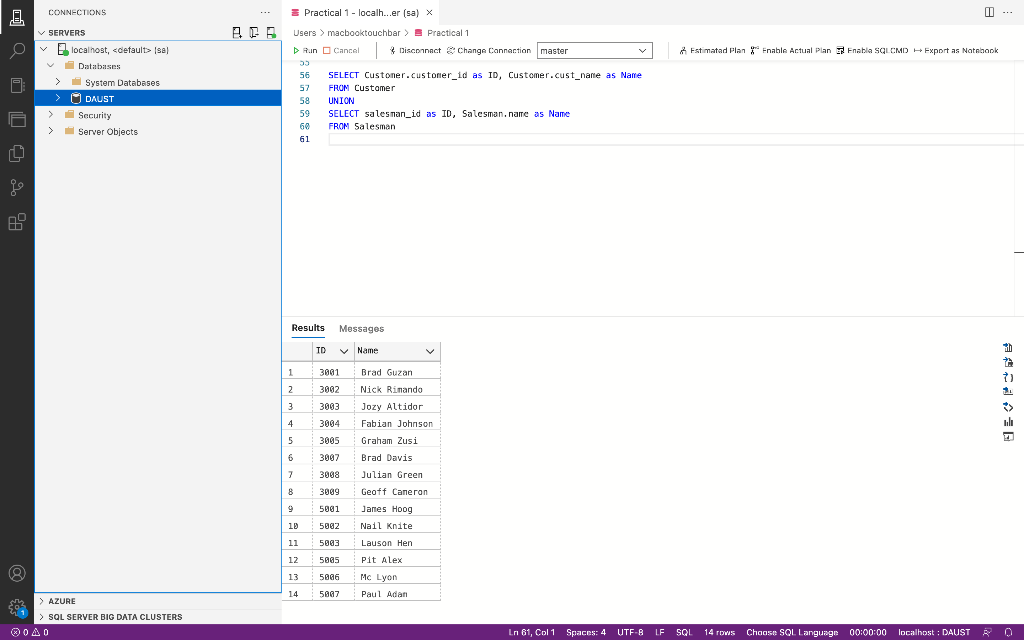This screenshot has width=1024, height=640.
Task: Click localhost : DAUST connection status
Action: 934,632
